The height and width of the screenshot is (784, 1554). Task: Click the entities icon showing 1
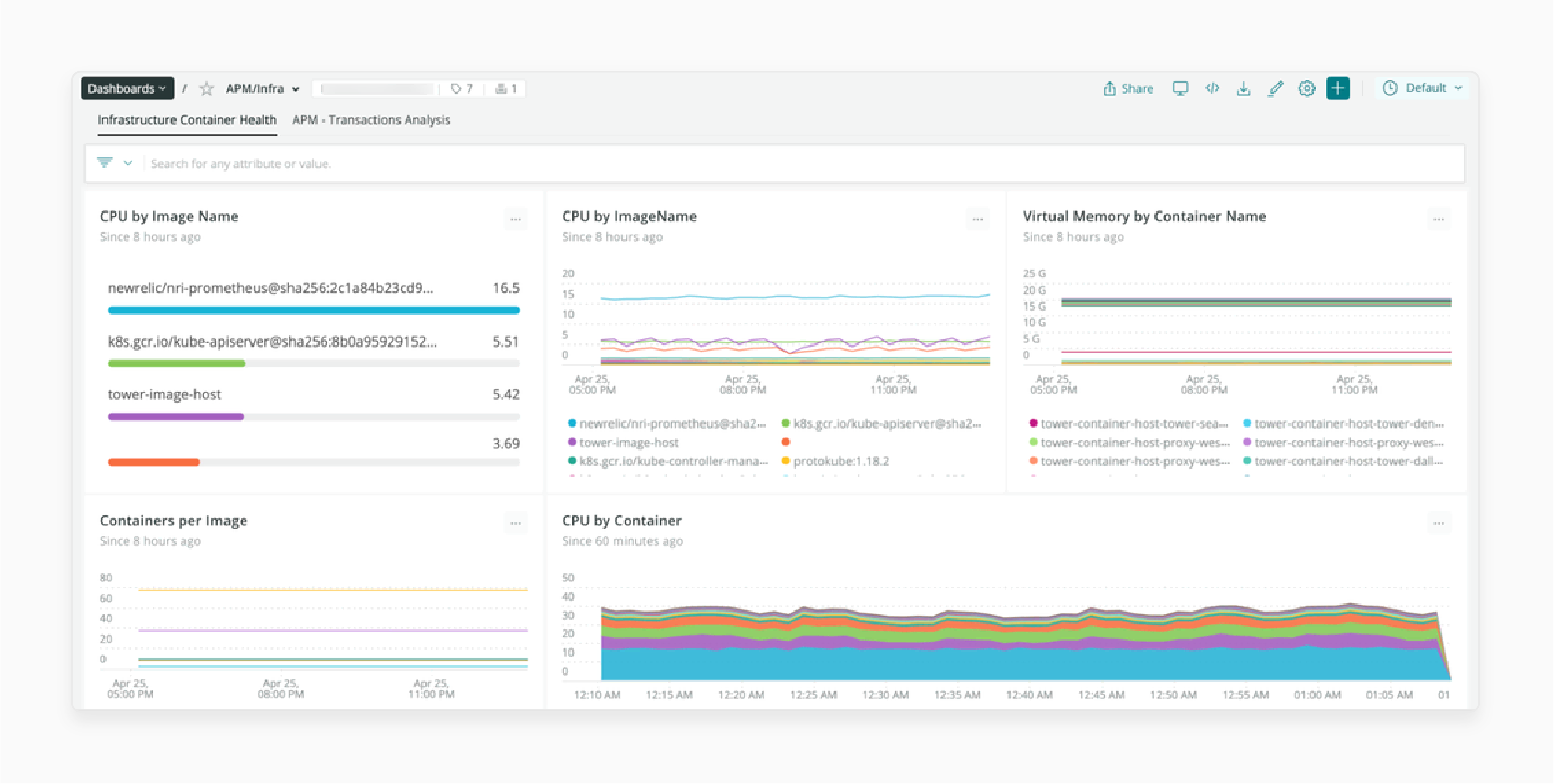tap(506, 89)
